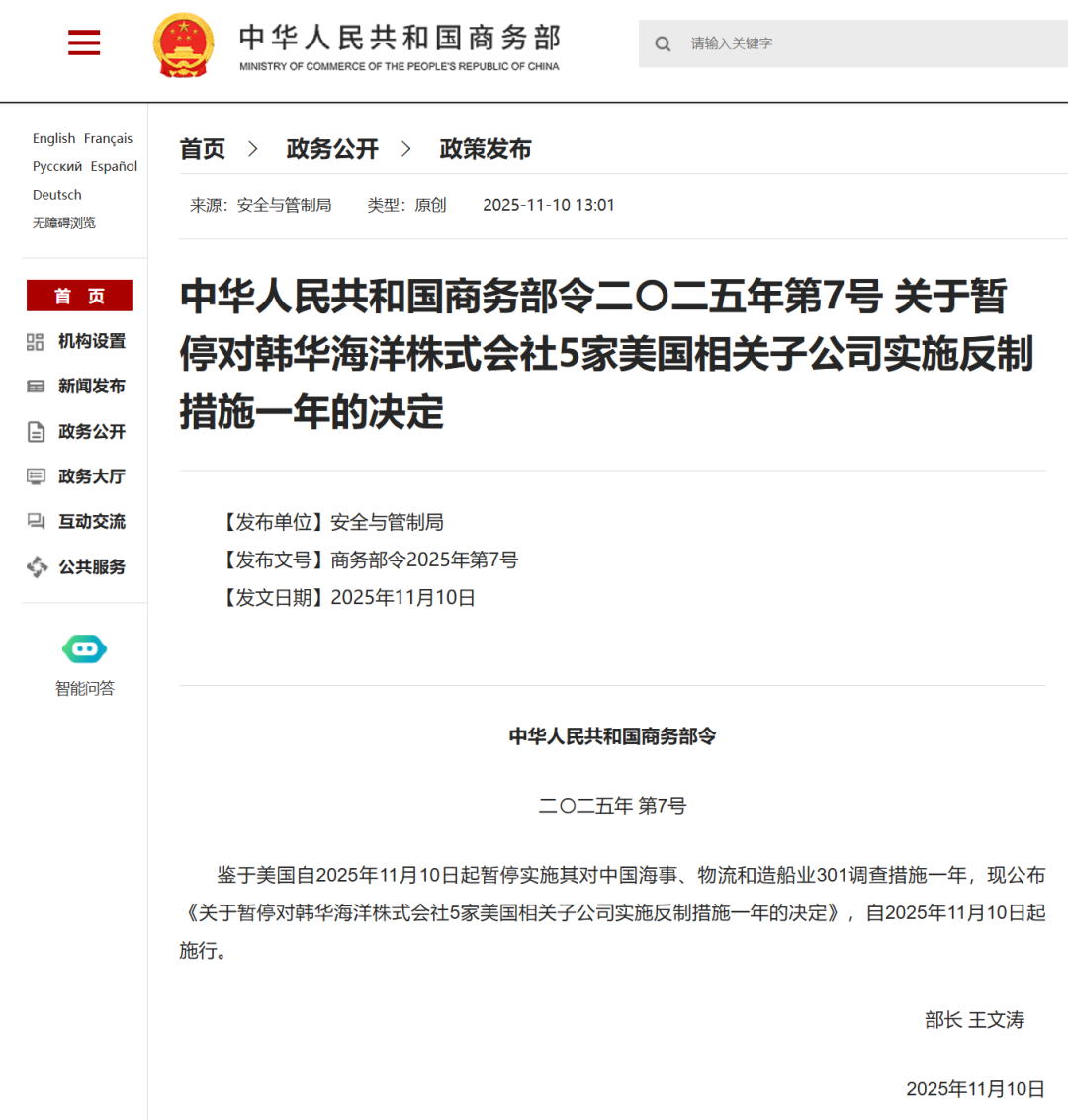Click the 机构设置 grid icon
Viewport: 1068px width, 1120px height.
click(x=35, y=341)
